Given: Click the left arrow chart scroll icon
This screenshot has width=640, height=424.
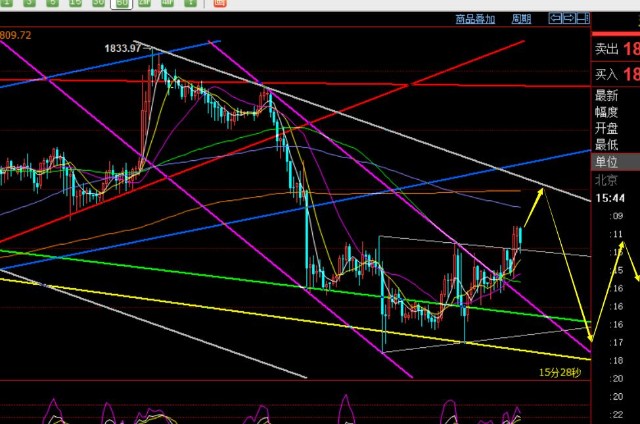Looking at the screenshot, I should 554,18.
